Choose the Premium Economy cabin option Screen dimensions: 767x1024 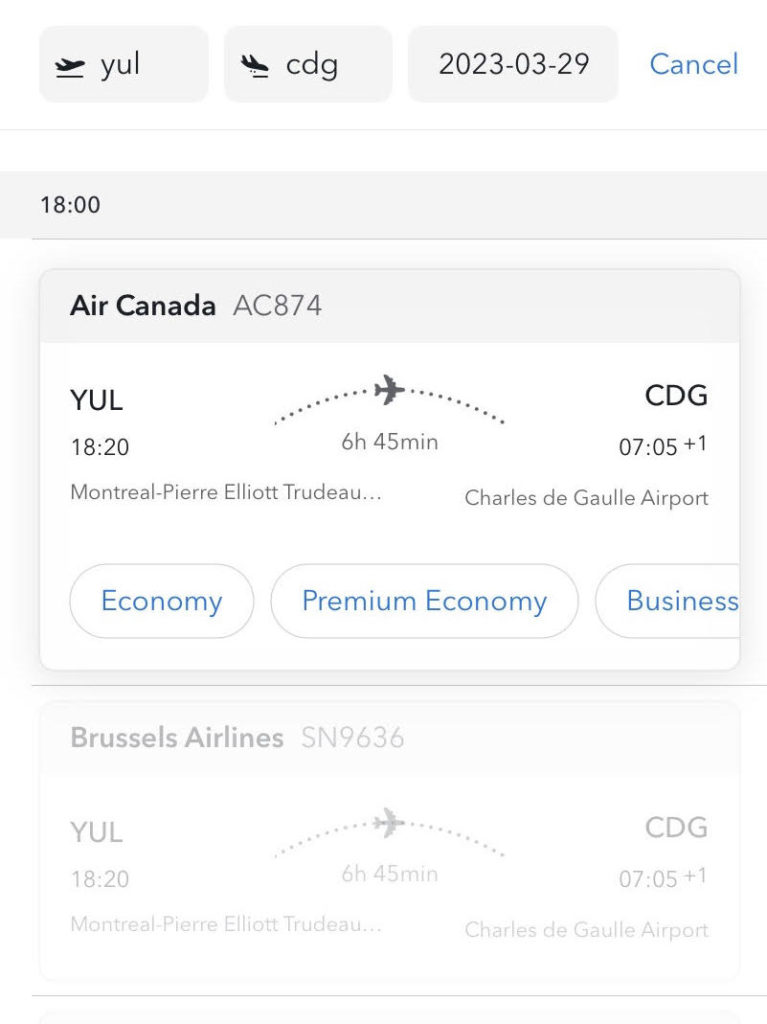pyautogui.click(x=424, y=601)
